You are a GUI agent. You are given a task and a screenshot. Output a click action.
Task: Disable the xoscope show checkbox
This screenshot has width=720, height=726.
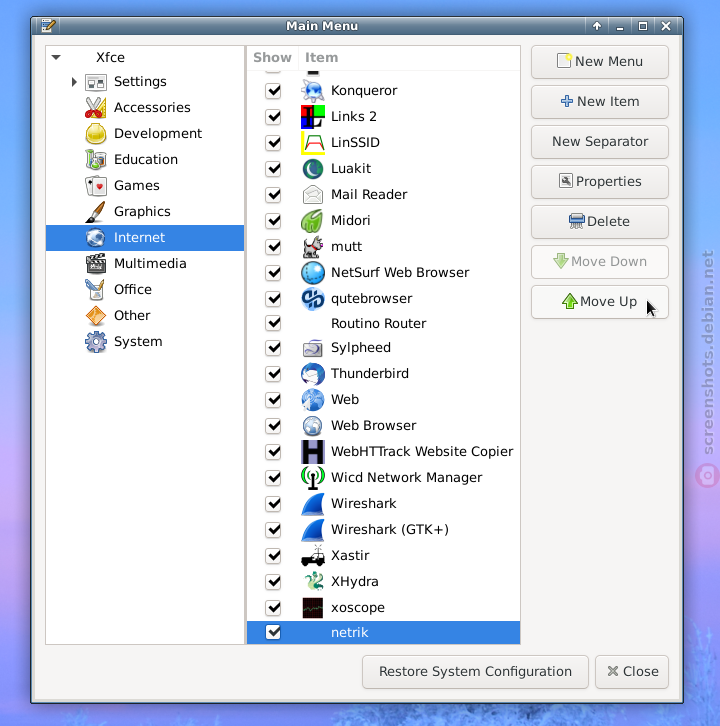[x=273, y=607]
